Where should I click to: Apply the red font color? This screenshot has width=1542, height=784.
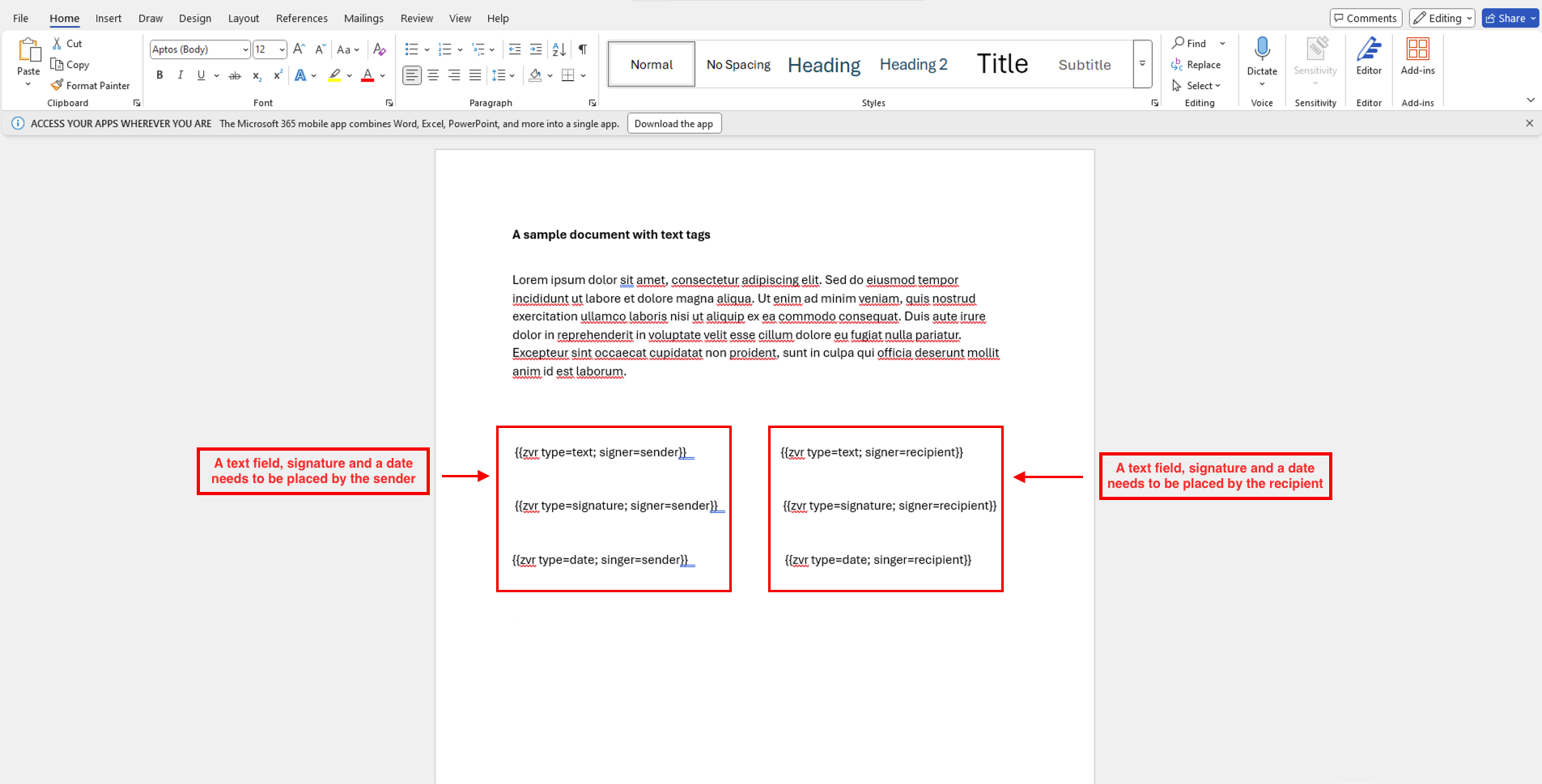click(x=367, y=75)
